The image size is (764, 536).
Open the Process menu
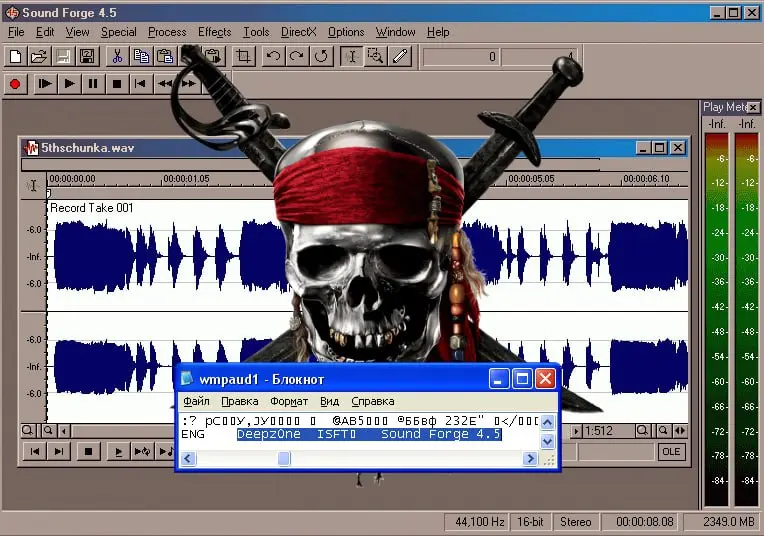tap(167, 32)
